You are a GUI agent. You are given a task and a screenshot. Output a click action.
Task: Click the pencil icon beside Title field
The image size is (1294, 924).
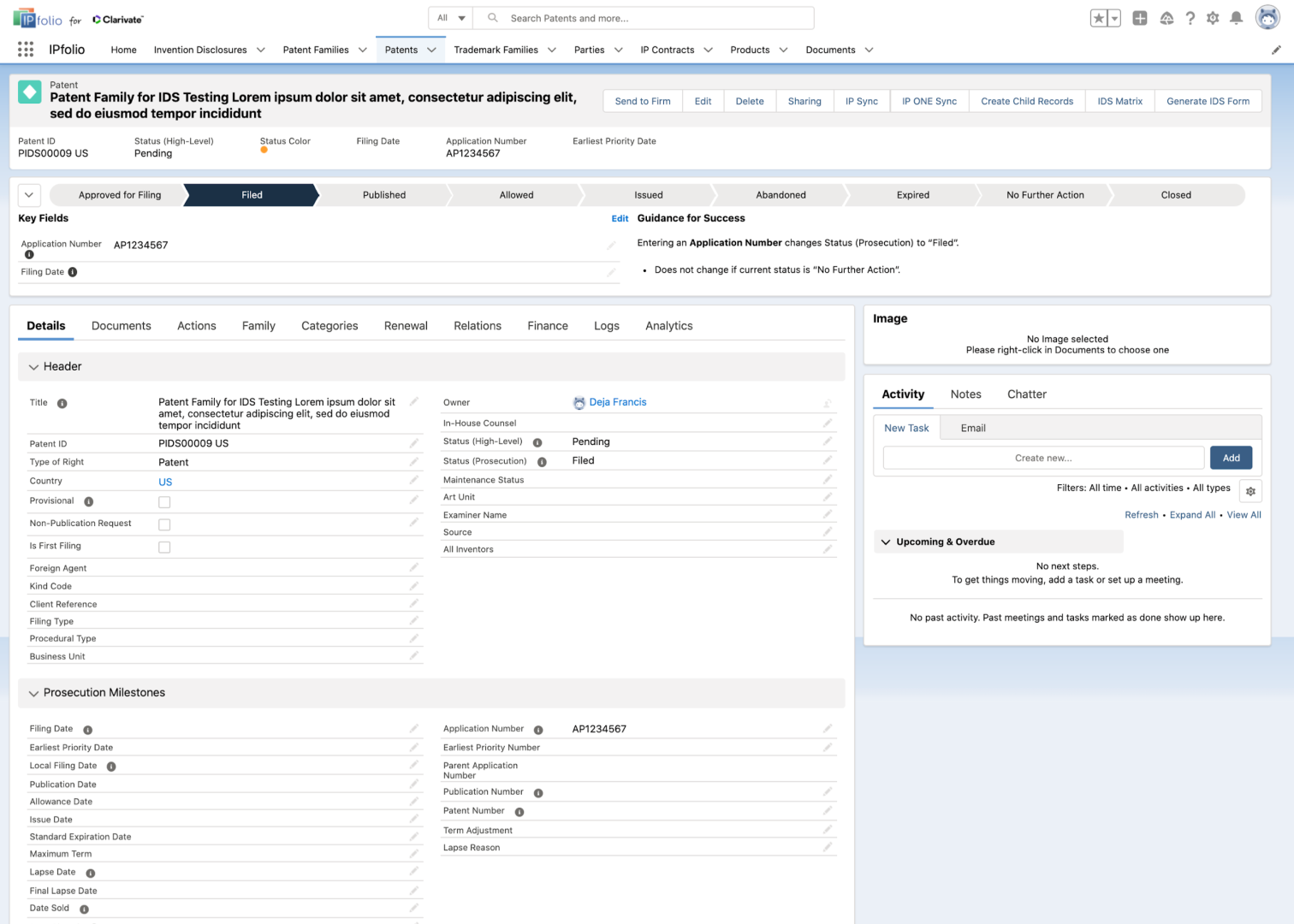[414, 401]
